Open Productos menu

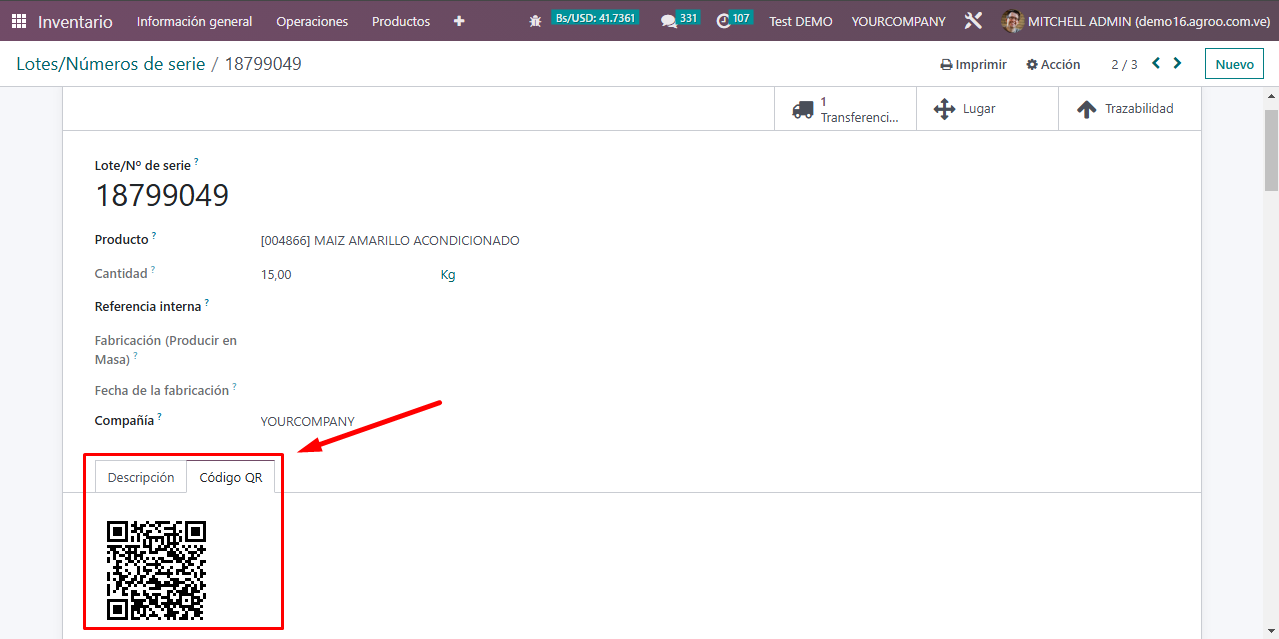click(401, 21)
